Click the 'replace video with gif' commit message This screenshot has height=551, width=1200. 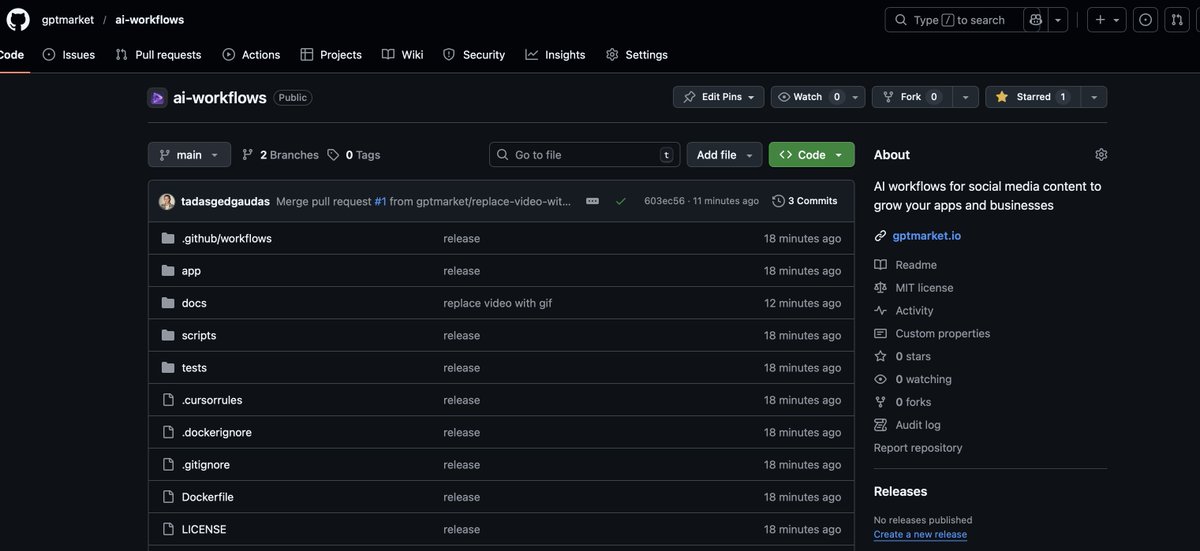498,303
